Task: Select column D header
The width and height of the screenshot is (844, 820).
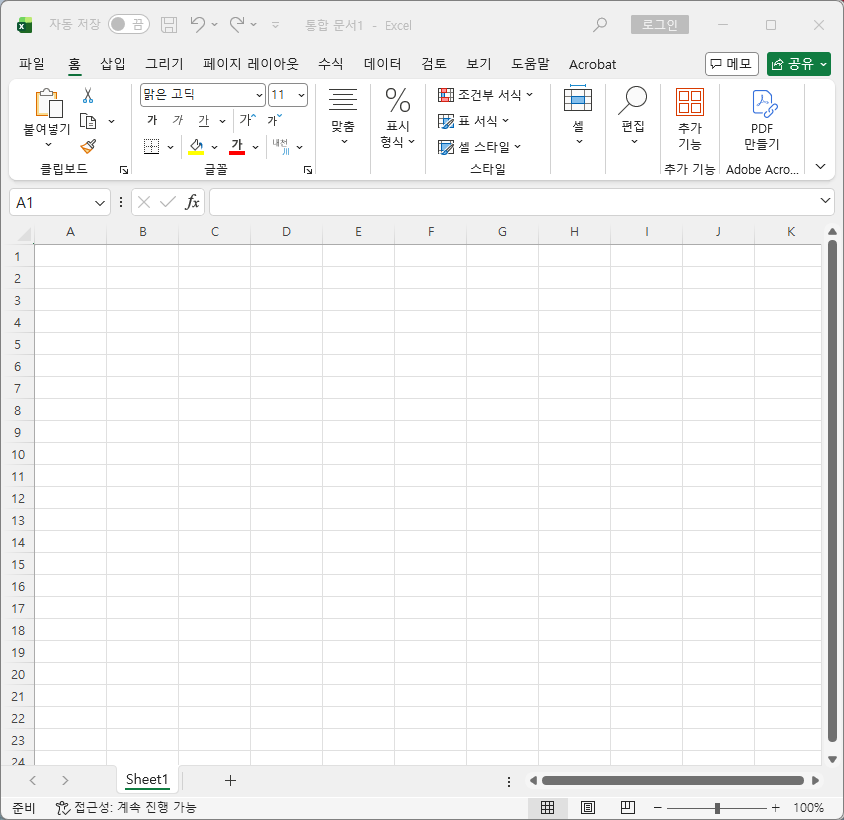Action: point(286,232)
